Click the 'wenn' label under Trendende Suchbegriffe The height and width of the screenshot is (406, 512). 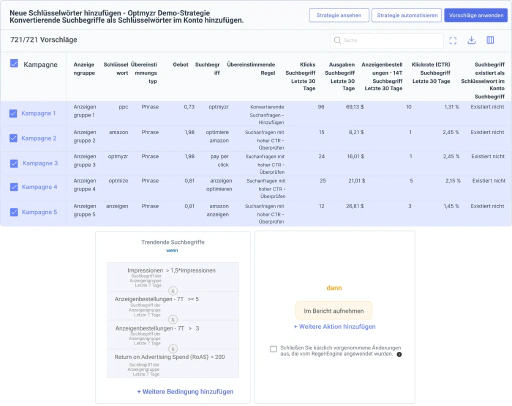click(172, 250)
